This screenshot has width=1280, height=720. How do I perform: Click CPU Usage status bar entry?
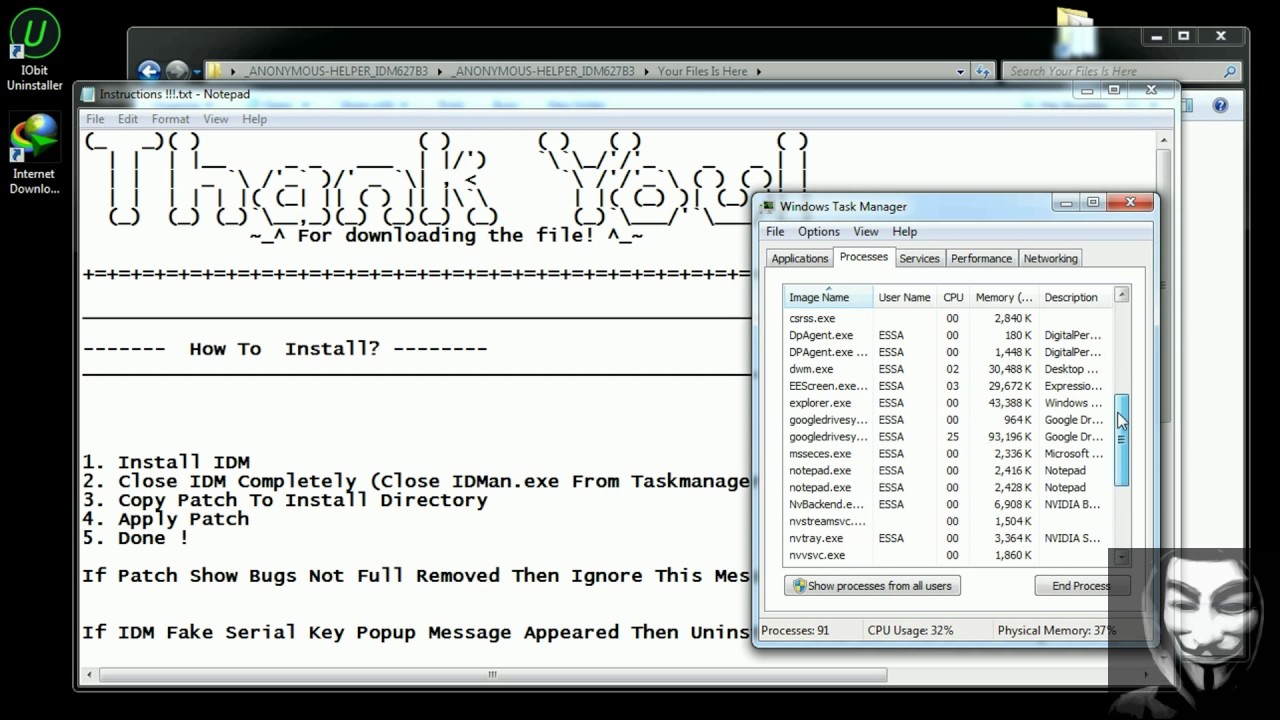click(x=910, y=631)
